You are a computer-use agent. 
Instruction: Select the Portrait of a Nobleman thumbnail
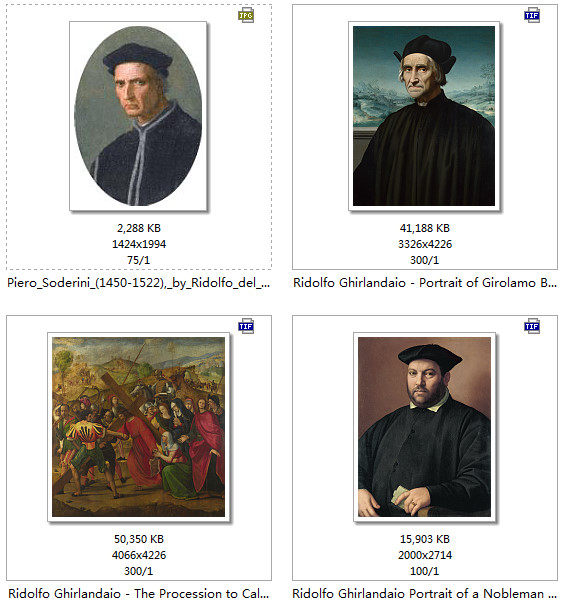point(424,427)
